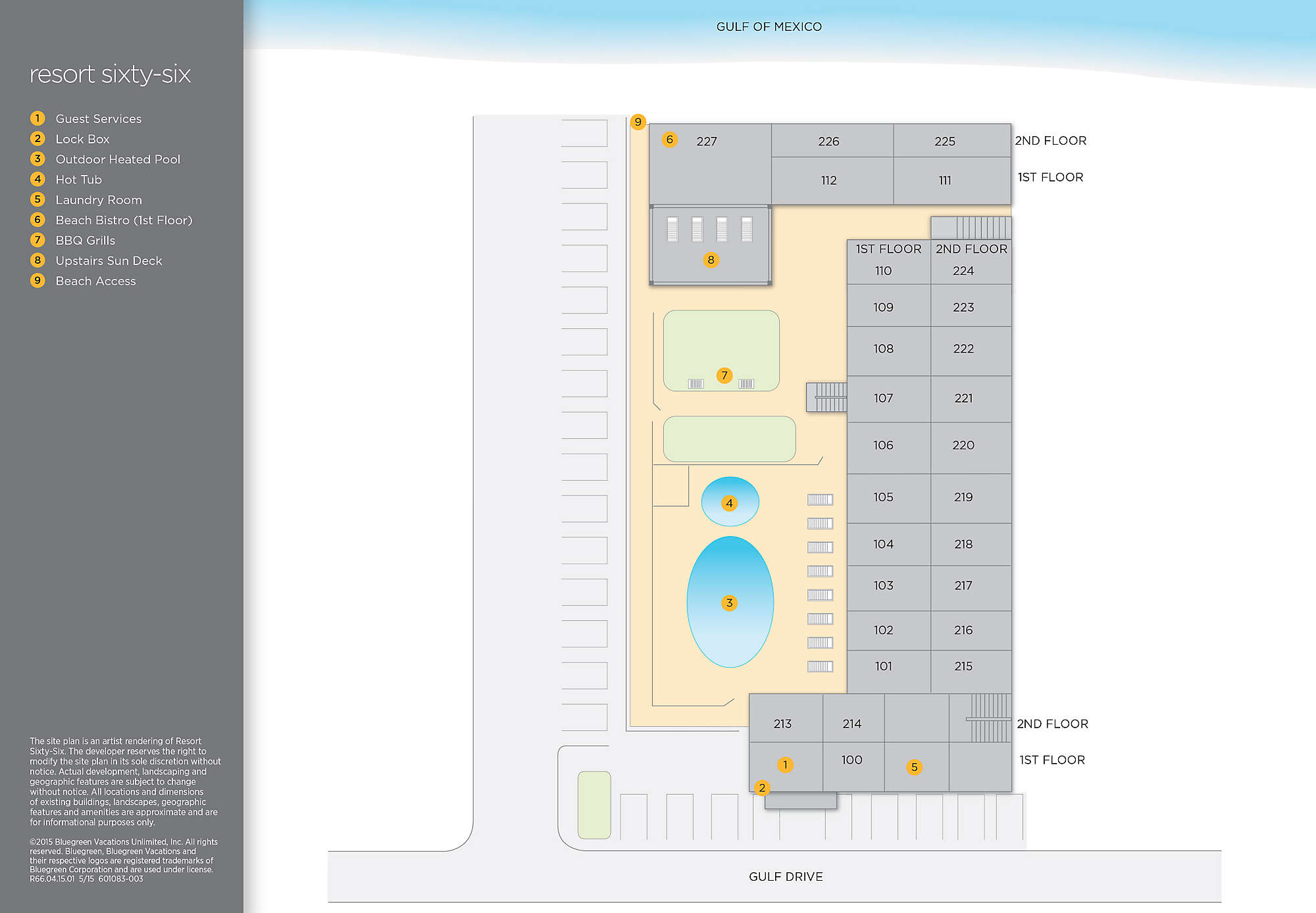The width and height of the screenshot is (1316, 913).
Task: Click Outdoor Heated Pool legend text
Action: (x=118, y=159)
